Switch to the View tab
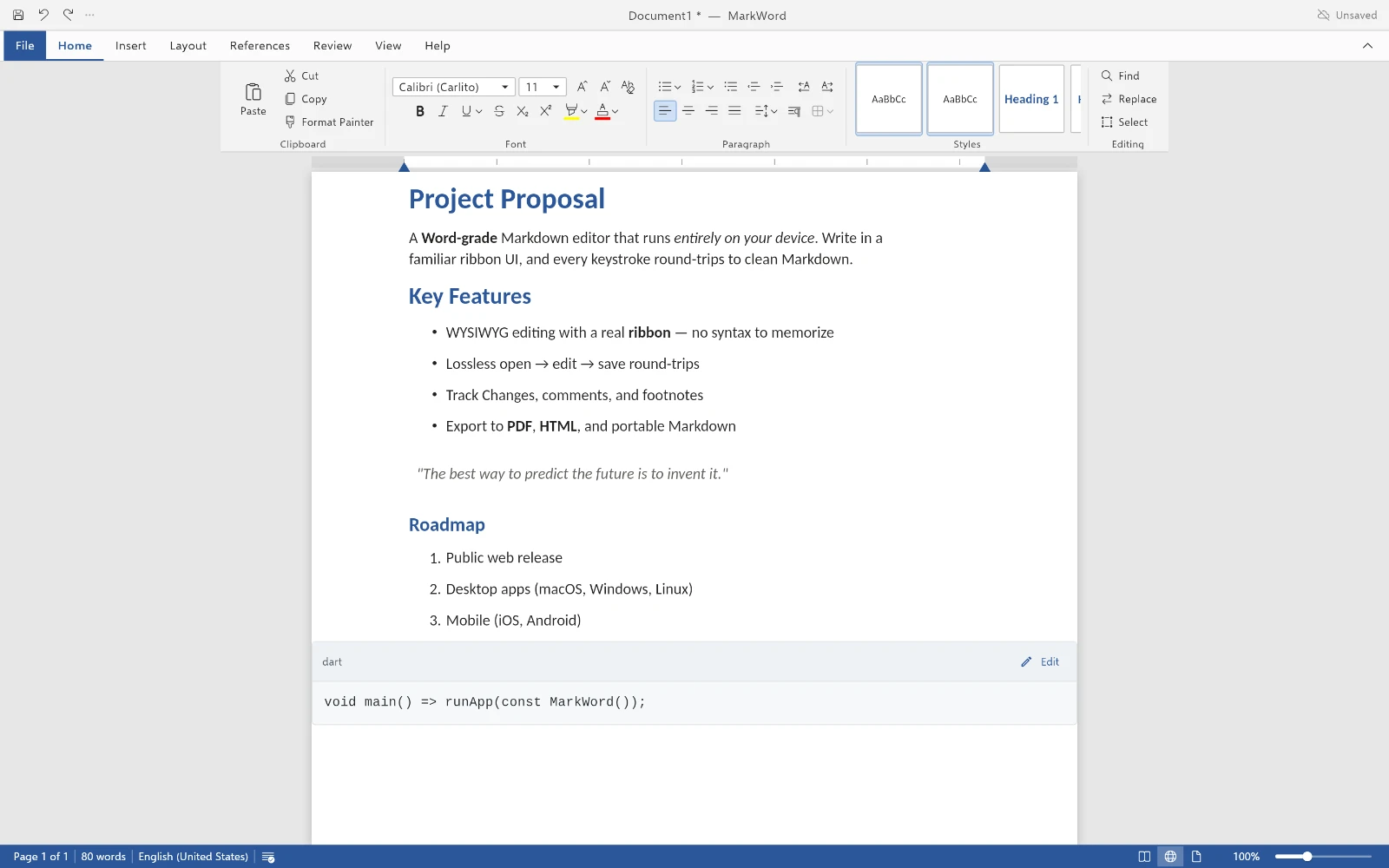Viewport: 1389px width, 868px height. point(388,46)
